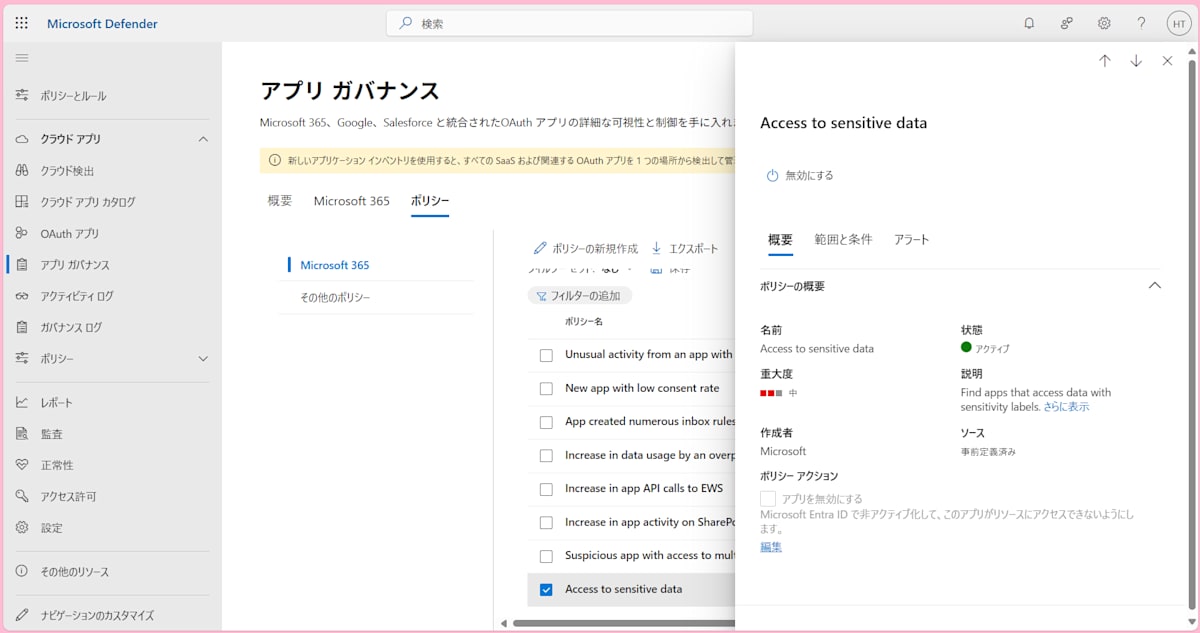Open the community connections icon in header
The width and height of the screenshot is (1200, 633).
[1067, 23]
